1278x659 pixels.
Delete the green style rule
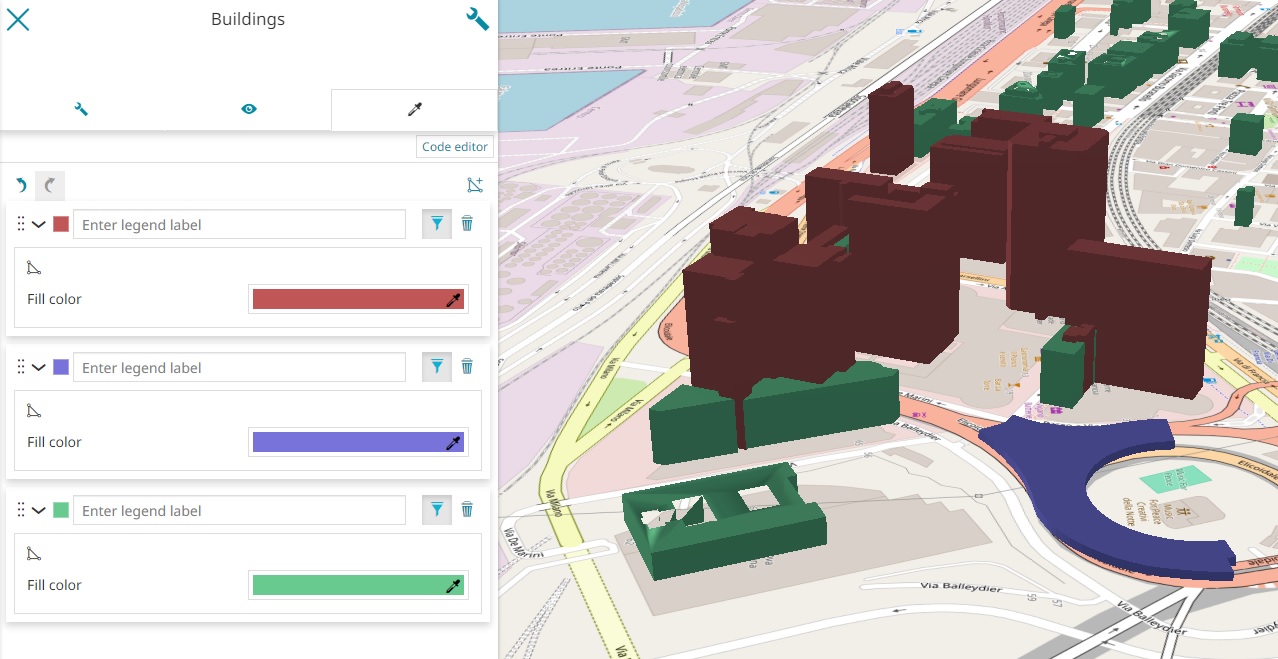coord(467,510)
